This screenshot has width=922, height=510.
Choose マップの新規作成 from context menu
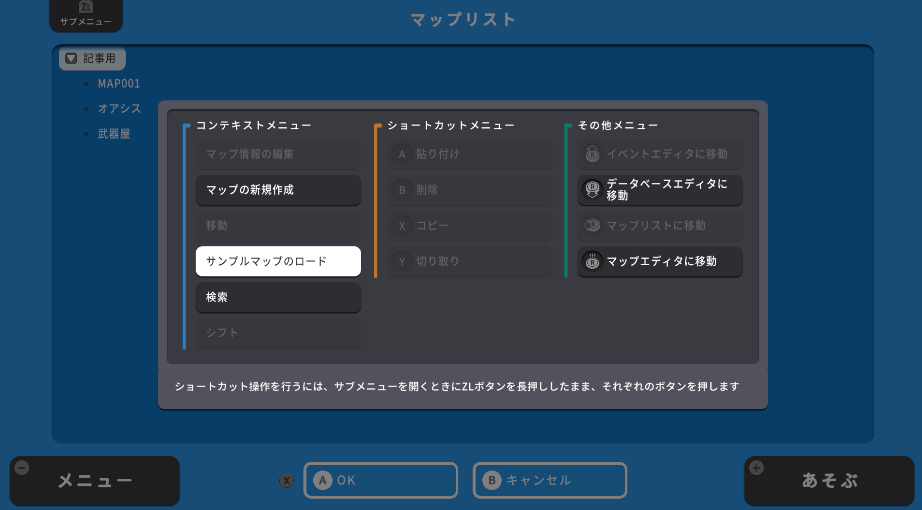[x=278, y=190]
